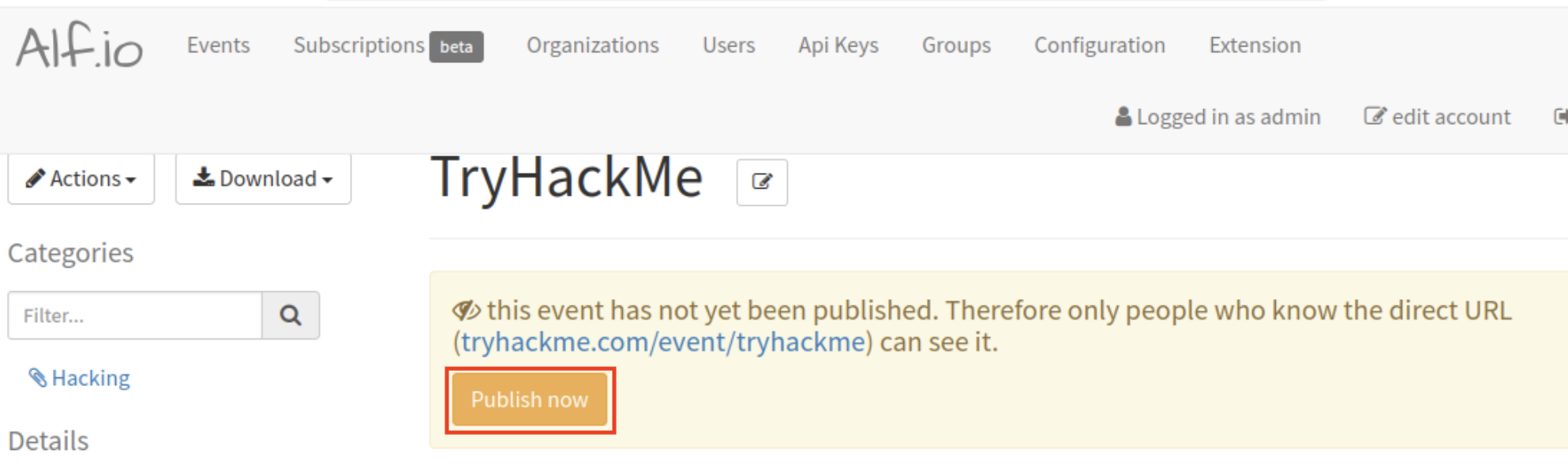Open the Configuration menu

coord(1100,46)
